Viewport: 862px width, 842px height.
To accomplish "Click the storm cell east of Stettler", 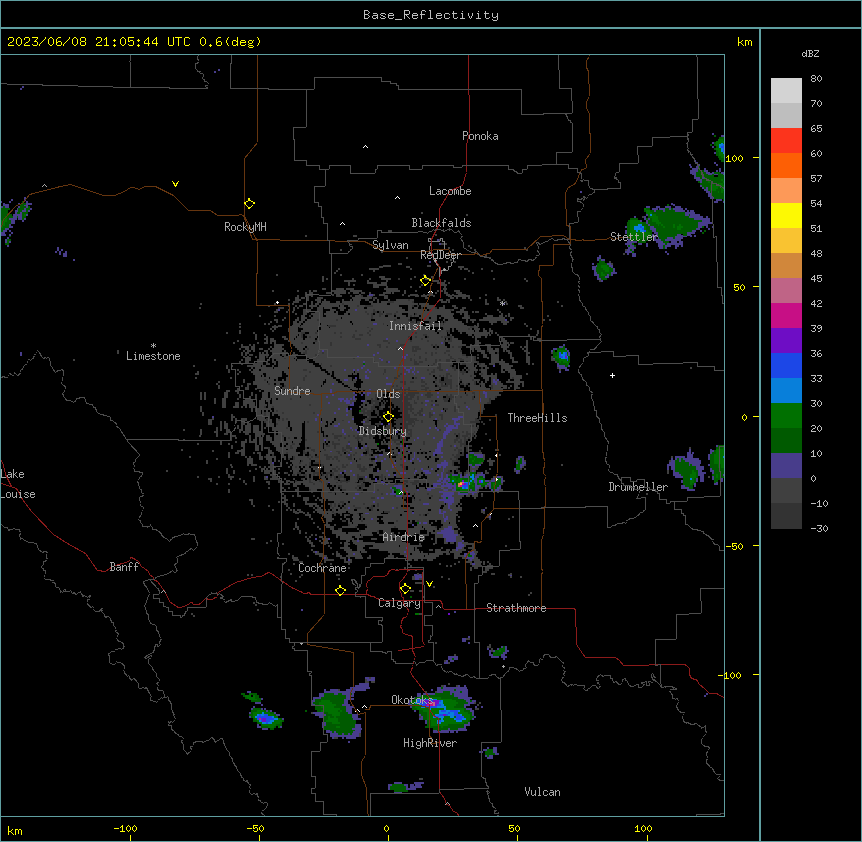I will (x=670, y=225).
